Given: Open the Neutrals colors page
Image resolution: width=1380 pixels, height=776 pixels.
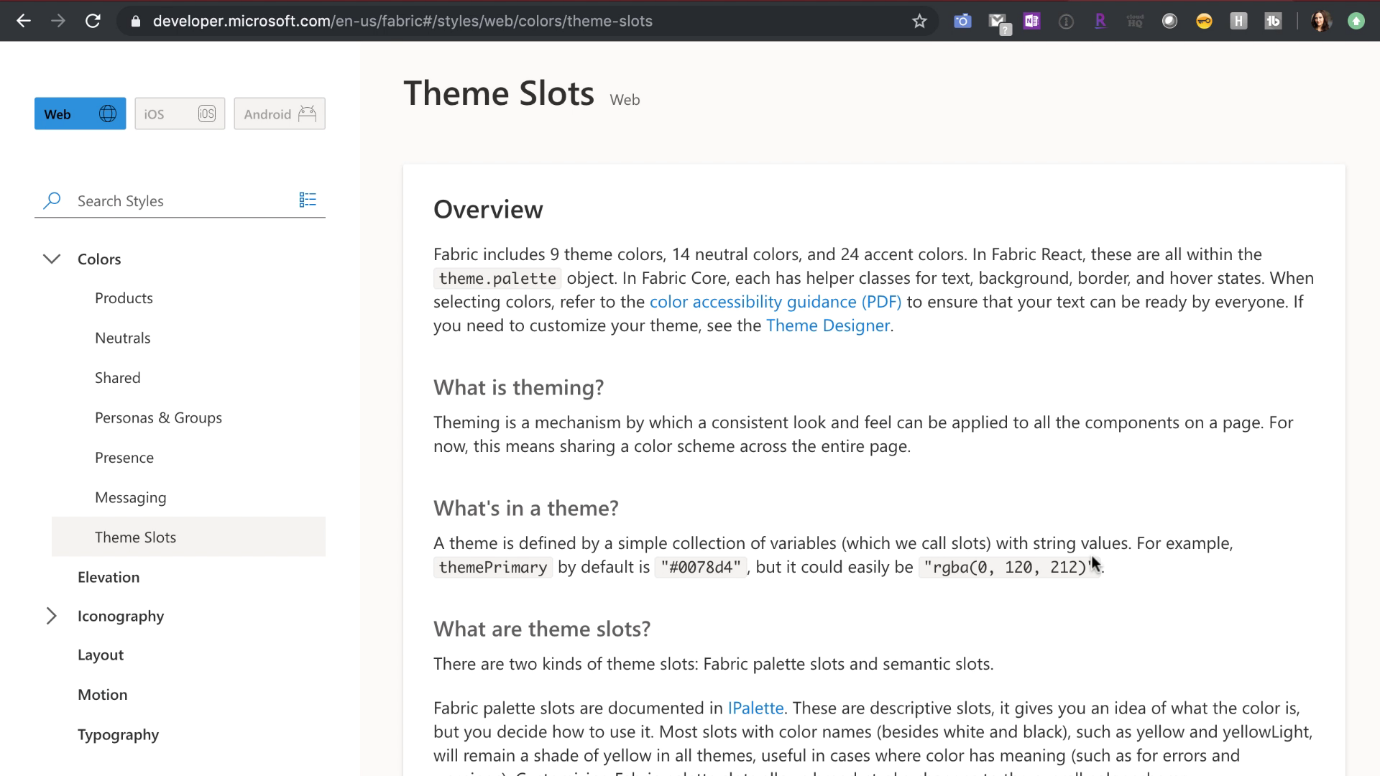Looking at the screenshot, I should click(123, 338).
